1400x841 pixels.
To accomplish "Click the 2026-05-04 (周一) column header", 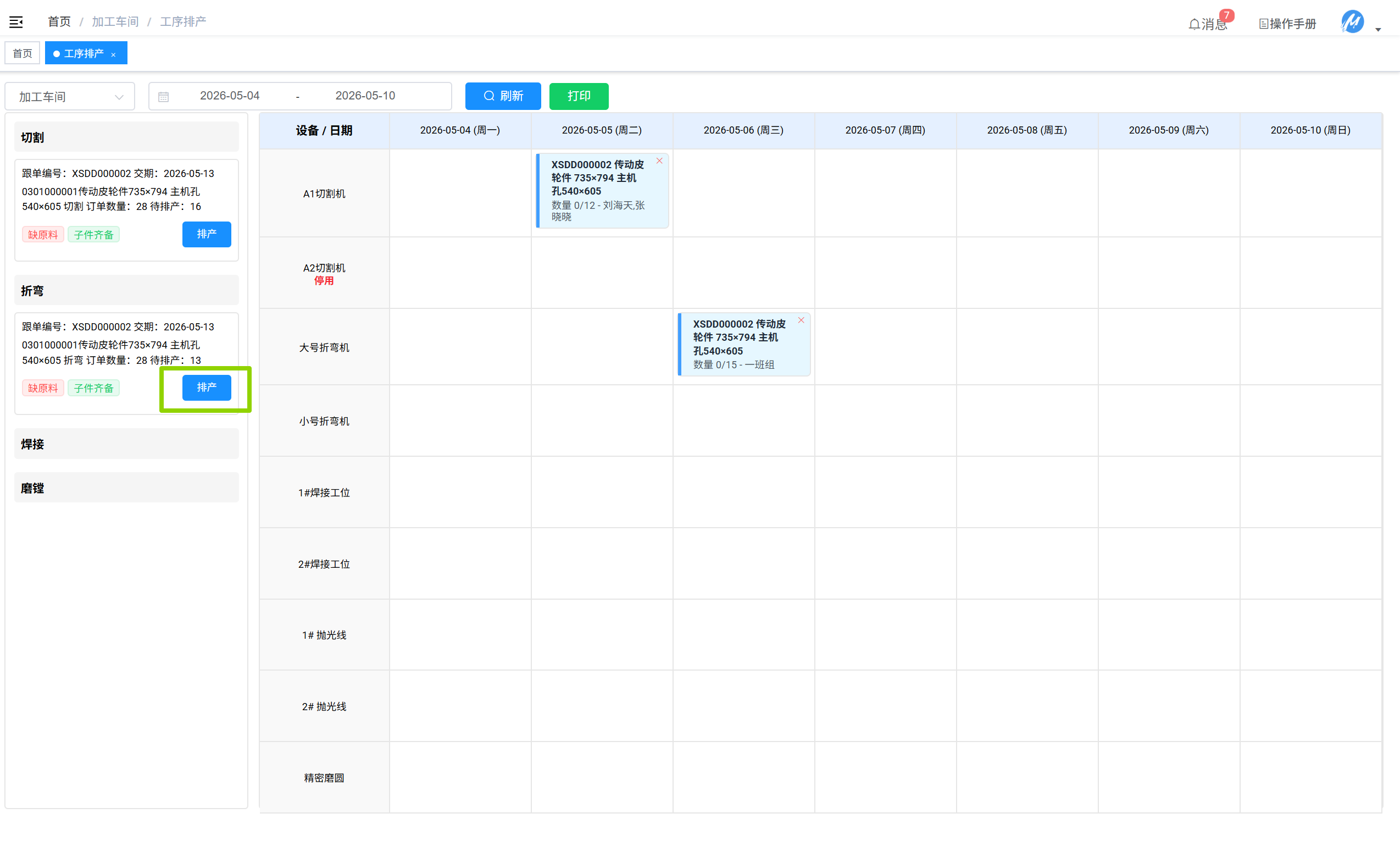I will [x=460, y=130].
